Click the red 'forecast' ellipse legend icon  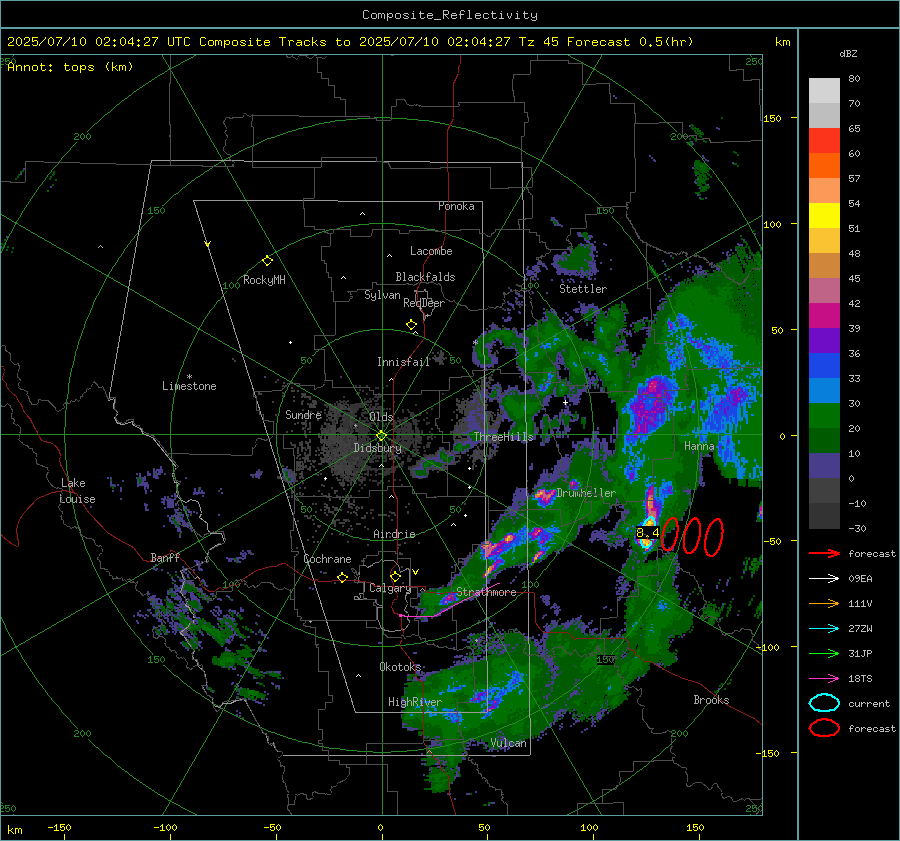[824, 728]
